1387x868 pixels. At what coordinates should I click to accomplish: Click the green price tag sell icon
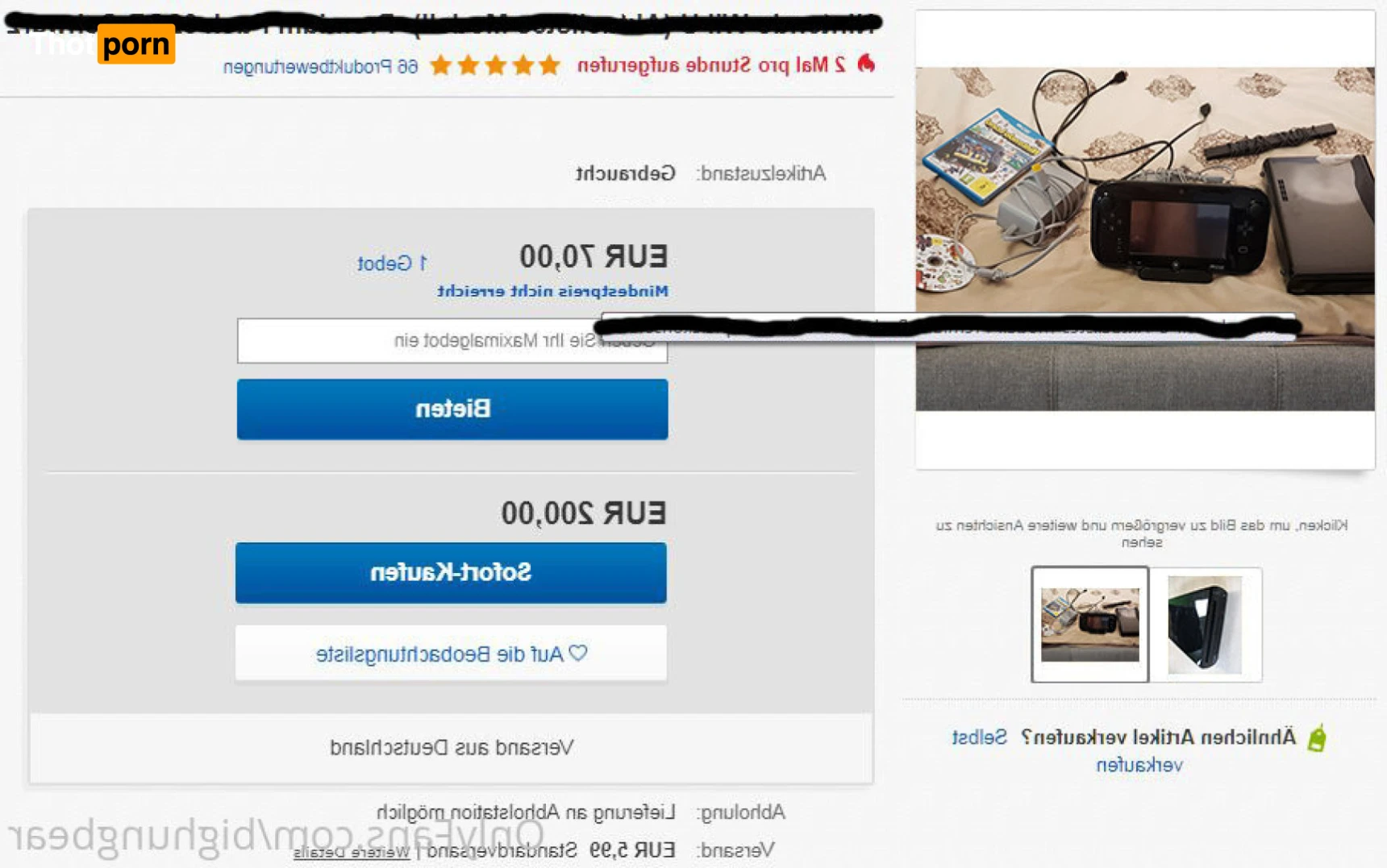1317,737
